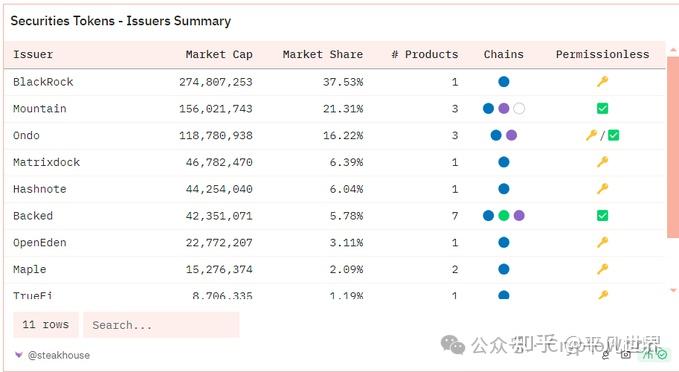Sort by the Market Share column header

click(x=323, y=55)
